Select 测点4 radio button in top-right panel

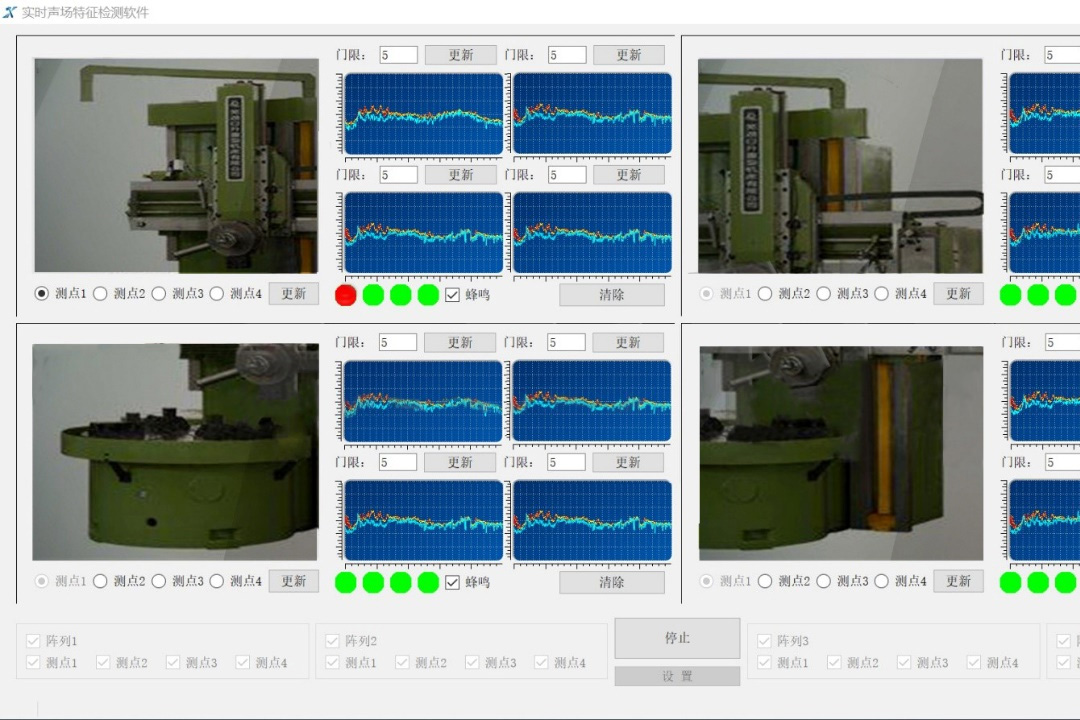pyautogui.click(x=881, y=294)
